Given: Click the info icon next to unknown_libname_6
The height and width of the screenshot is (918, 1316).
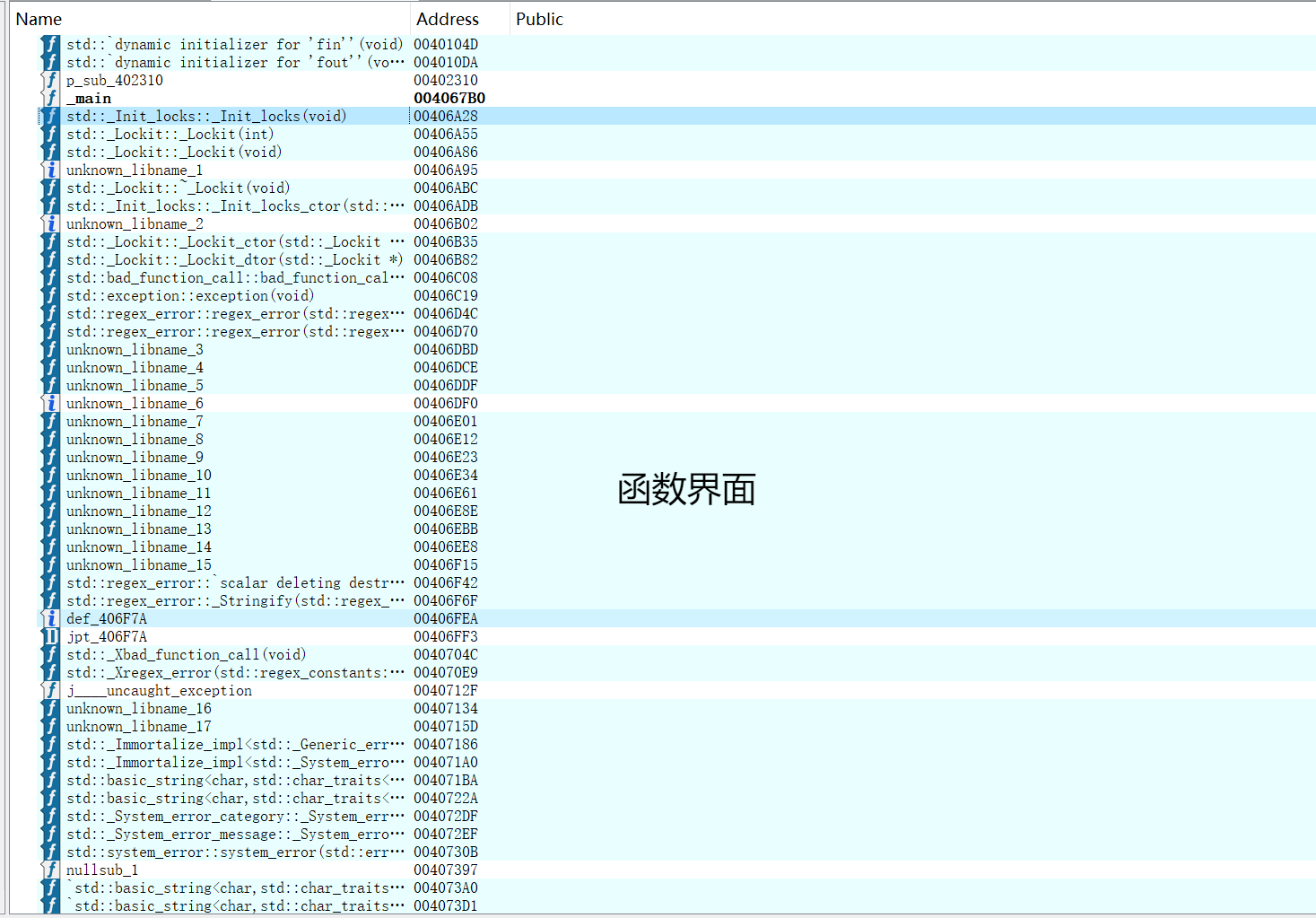Looking at the screenshot, I should click(x=50, y=403).
